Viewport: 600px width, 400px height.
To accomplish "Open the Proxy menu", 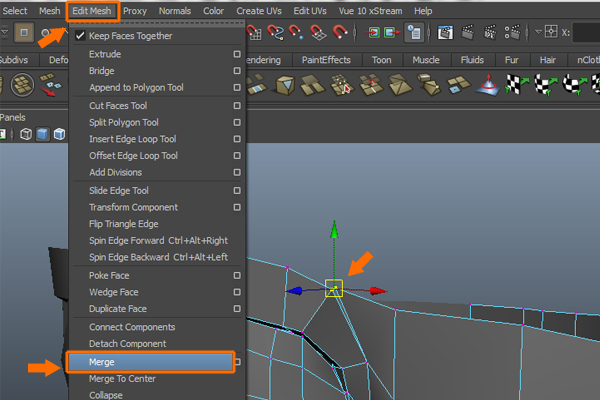I will pyautogui.click(x=135, y=10).
